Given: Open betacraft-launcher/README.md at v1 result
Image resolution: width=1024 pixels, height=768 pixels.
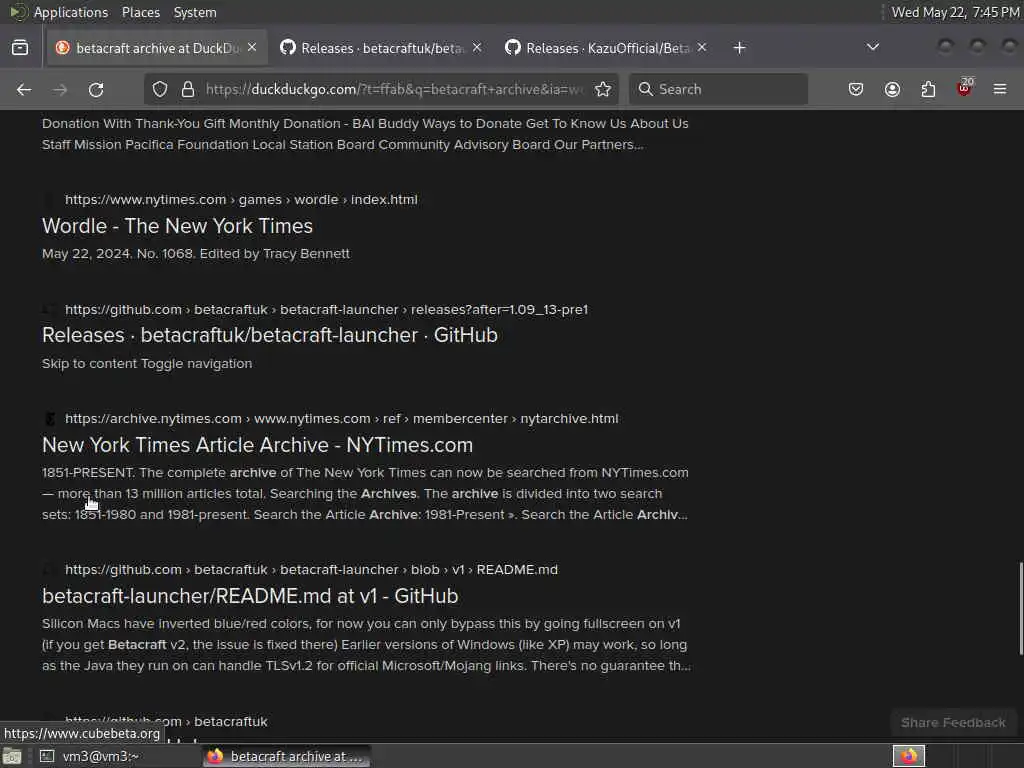Looking at the screenshot, I should [250, 596].
